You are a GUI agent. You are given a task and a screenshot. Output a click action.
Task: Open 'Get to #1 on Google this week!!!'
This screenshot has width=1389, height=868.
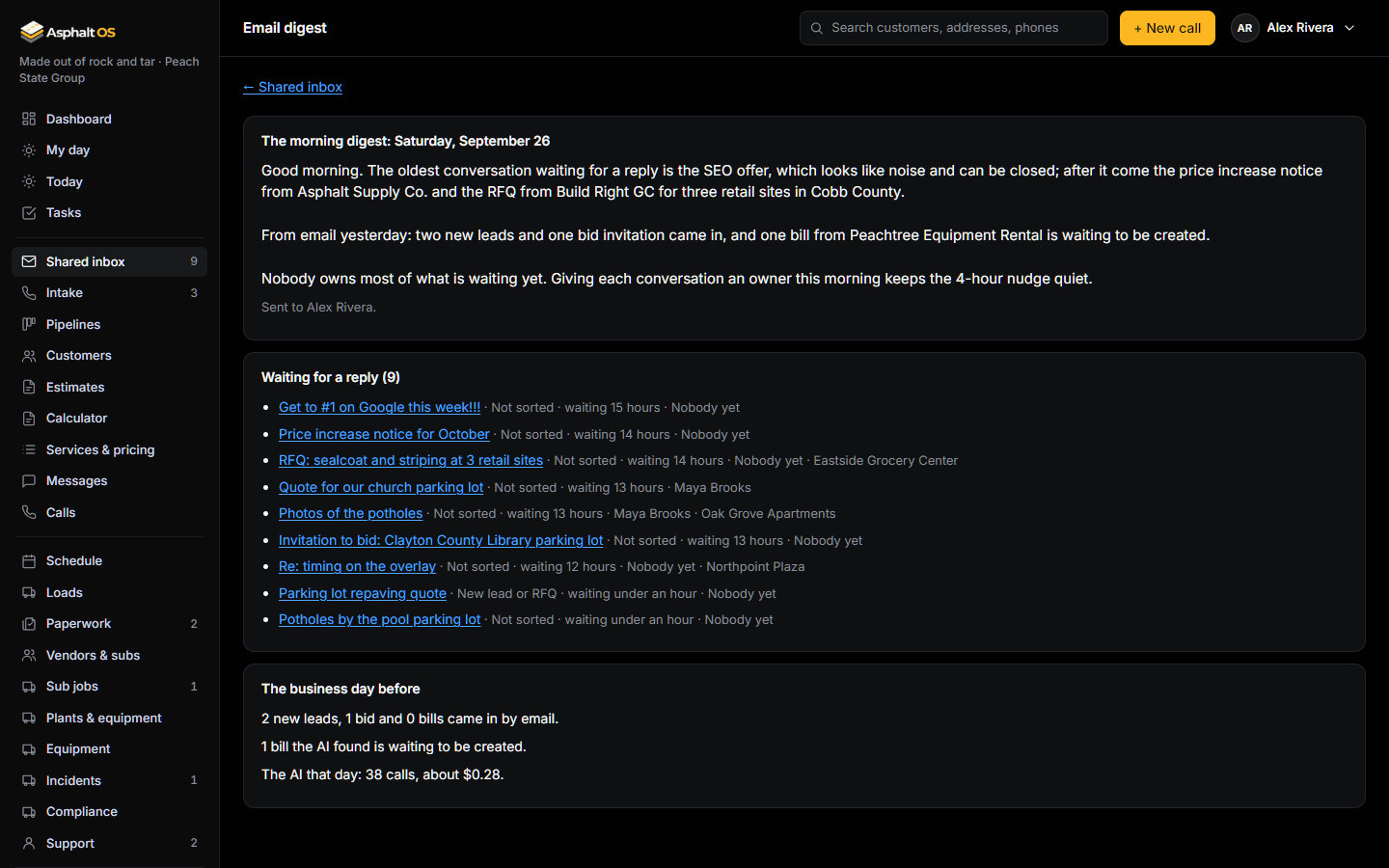(x=379, y=407)
